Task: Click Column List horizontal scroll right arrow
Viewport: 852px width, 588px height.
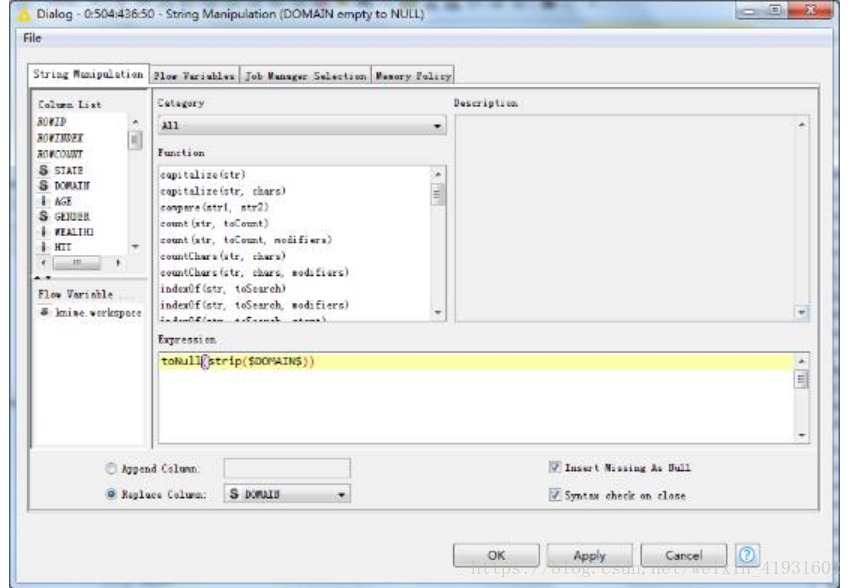Action: 118,262
